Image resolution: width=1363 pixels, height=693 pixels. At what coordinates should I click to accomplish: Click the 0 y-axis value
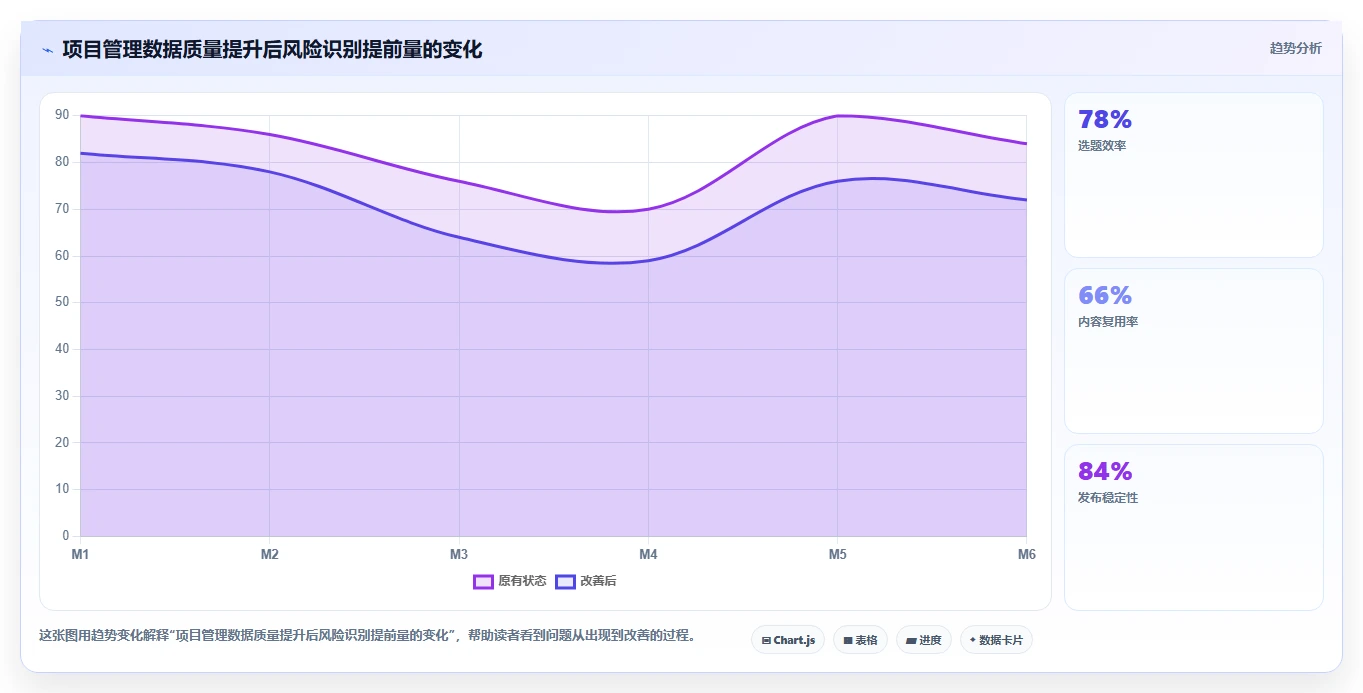click(x=66, y=536)
